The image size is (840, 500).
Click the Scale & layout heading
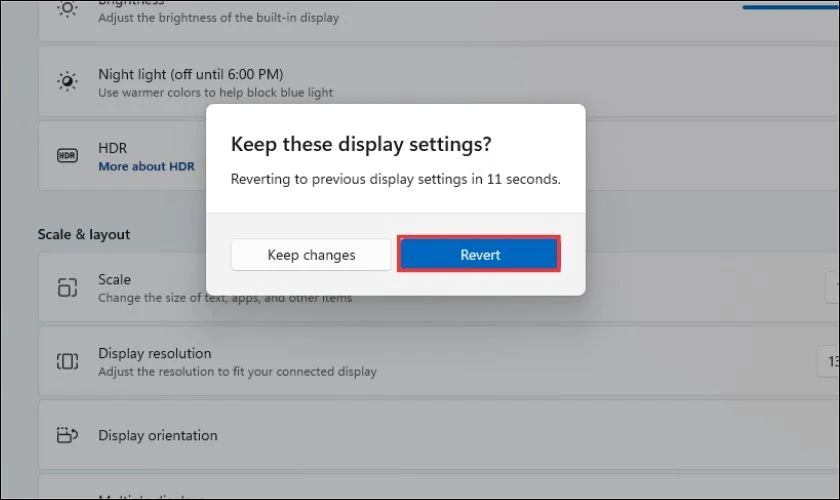pos(84,234)
